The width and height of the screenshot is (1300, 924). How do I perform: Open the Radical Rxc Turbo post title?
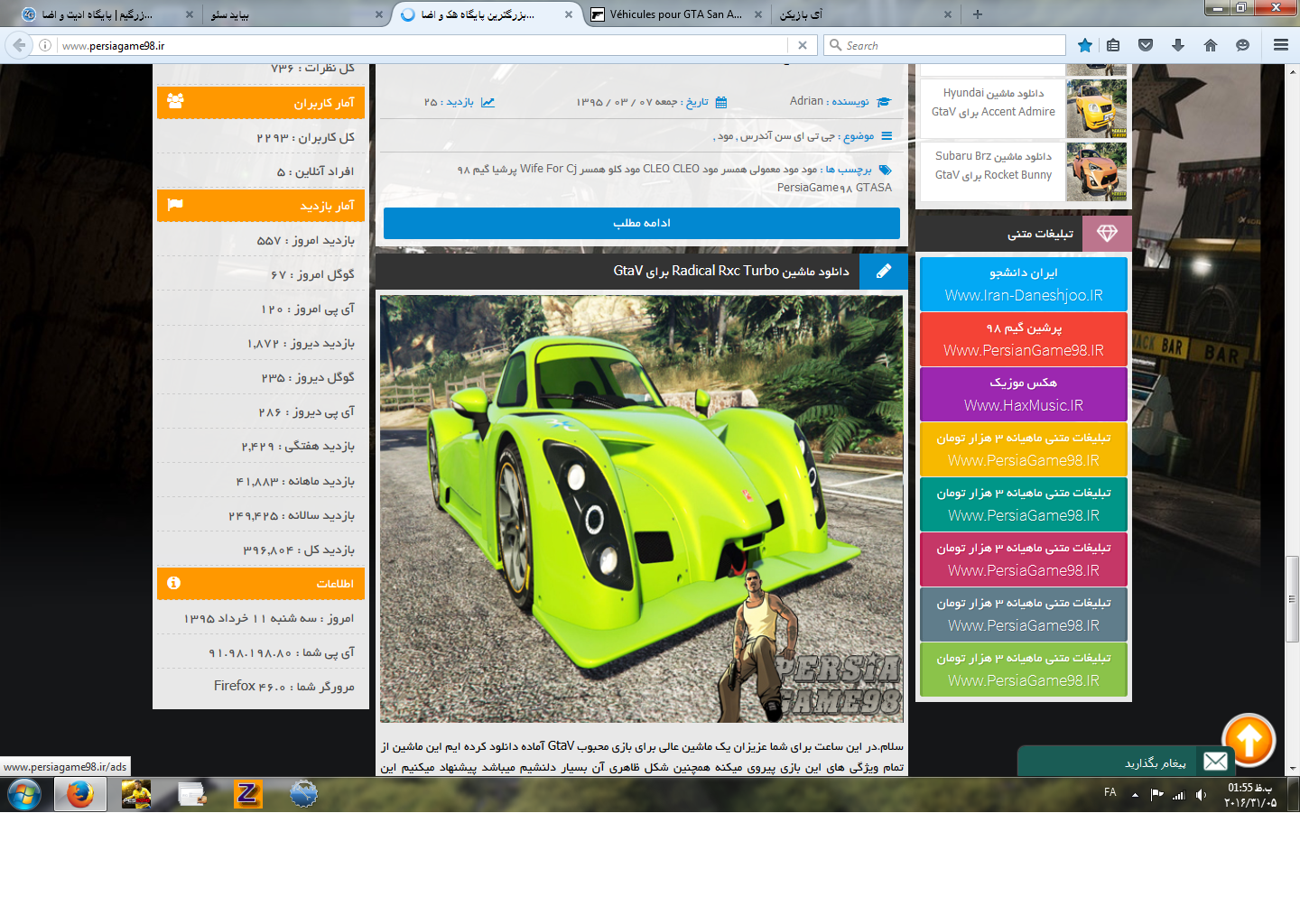pyautogui.click(x=731, y=271)
